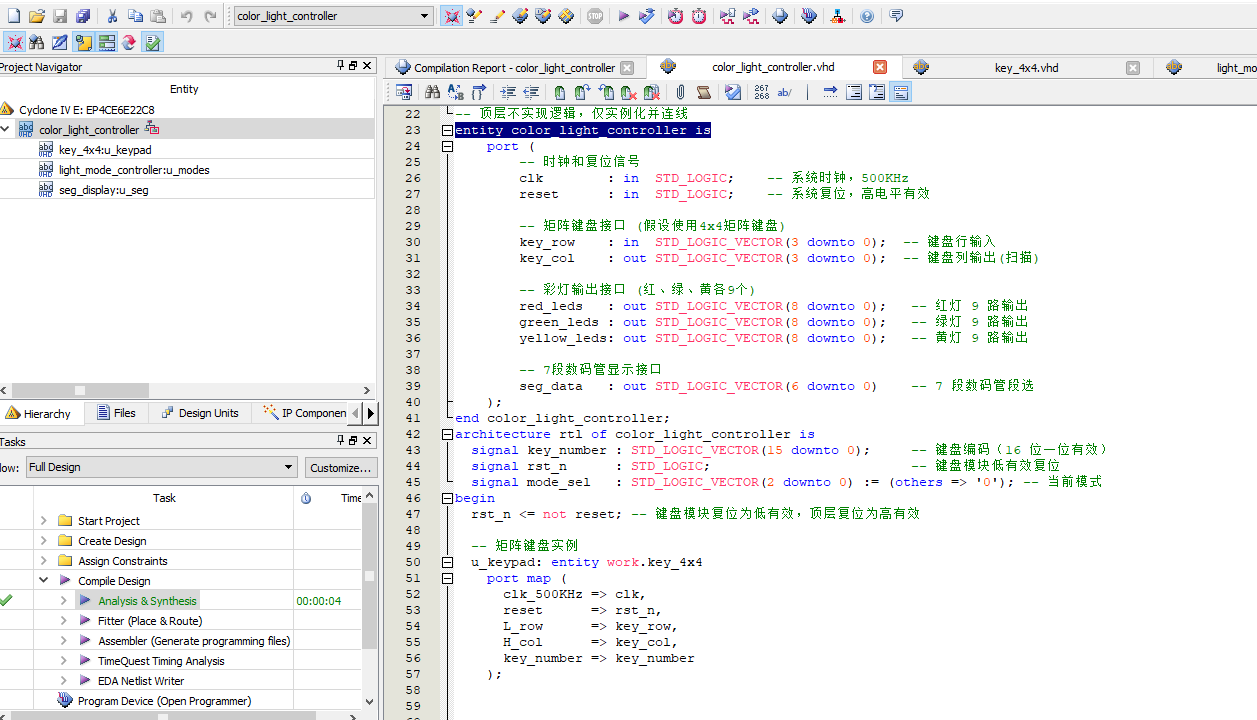Close the color_light_controller.vhd tab
Screen dimensions: 1257x720
(880, 67)
